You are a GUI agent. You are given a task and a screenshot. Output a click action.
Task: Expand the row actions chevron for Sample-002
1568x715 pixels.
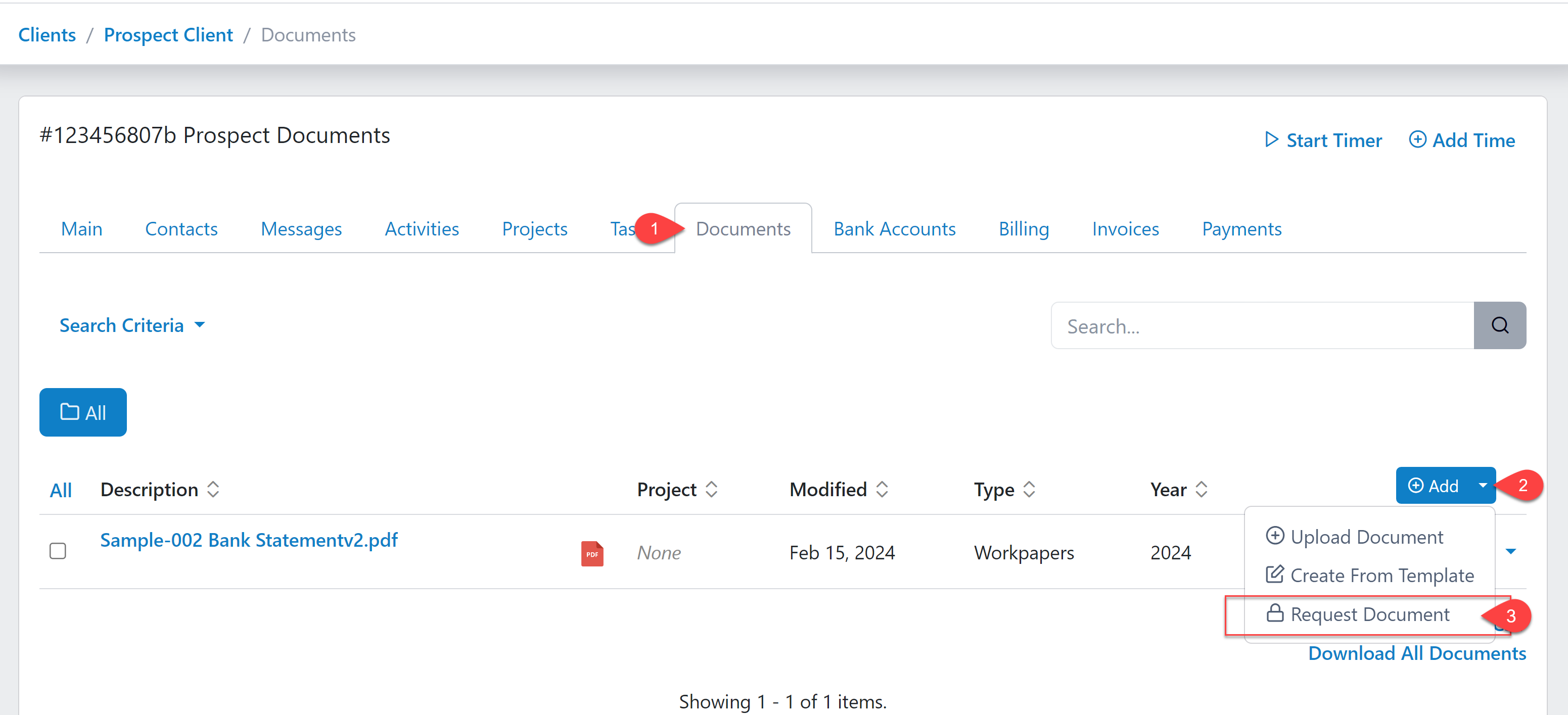[1512, 551]
